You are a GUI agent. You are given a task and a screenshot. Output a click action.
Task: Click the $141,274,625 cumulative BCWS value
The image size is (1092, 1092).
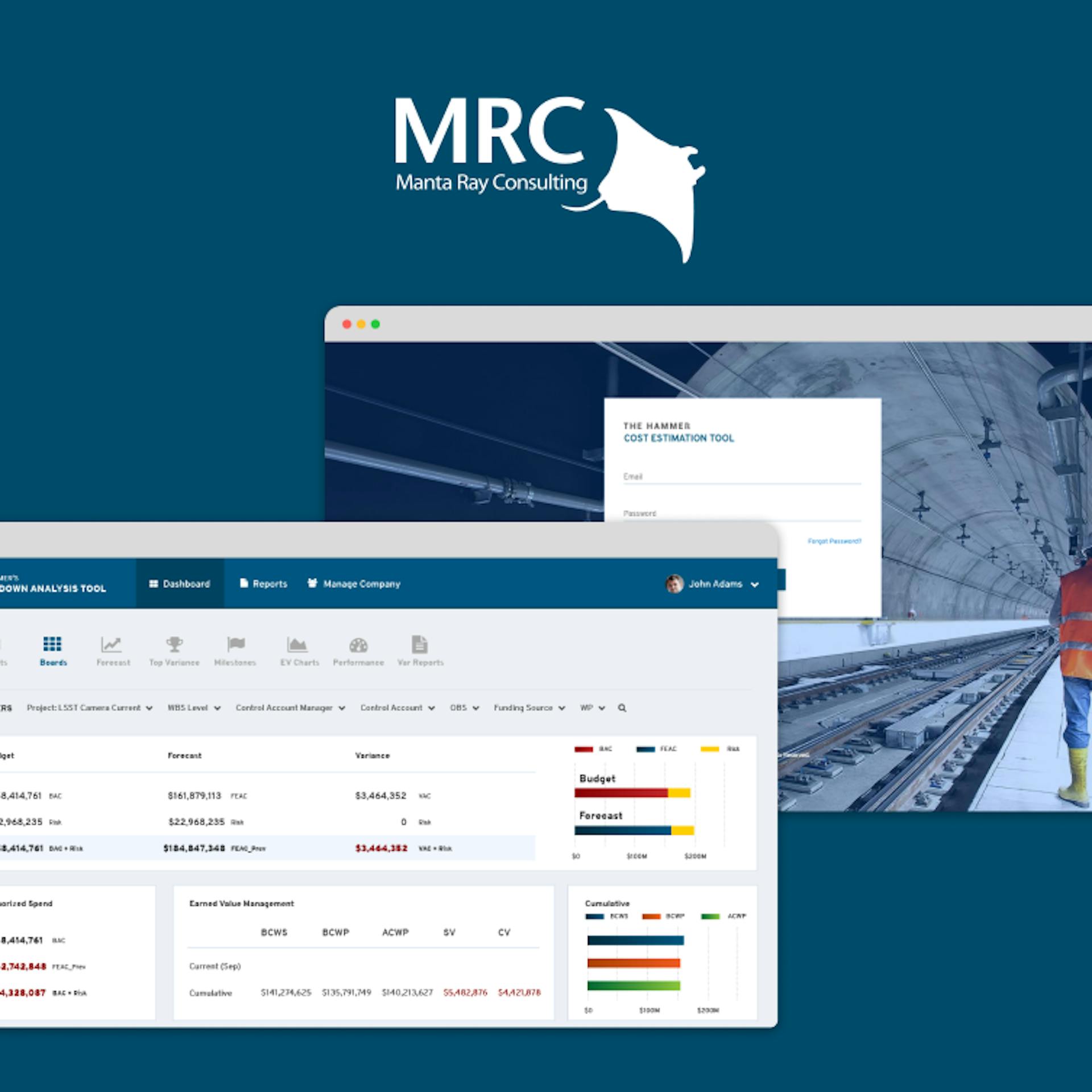pos(286,992)
